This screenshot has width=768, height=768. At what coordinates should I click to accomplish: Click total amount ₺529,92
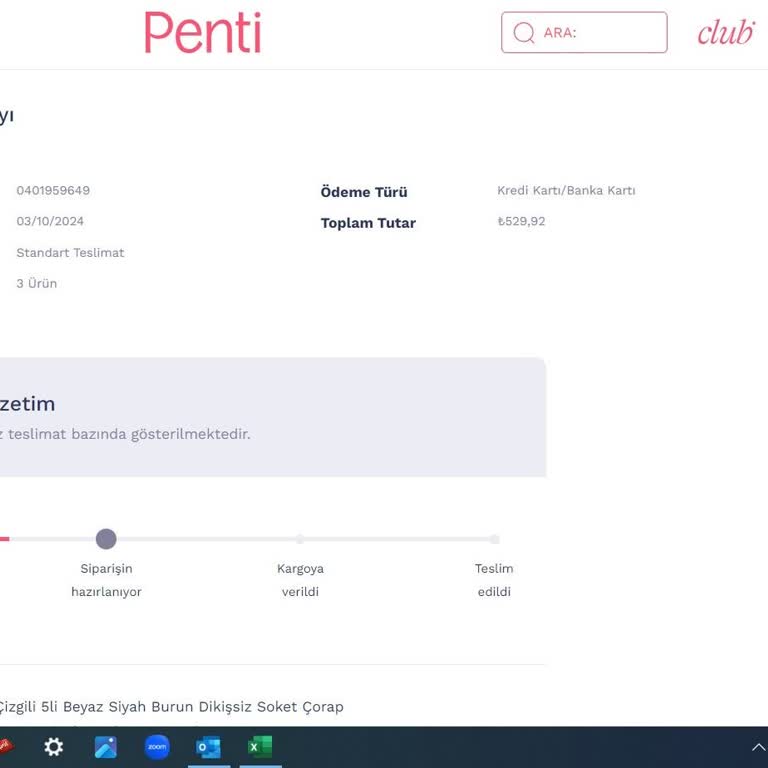coord(521,221)
